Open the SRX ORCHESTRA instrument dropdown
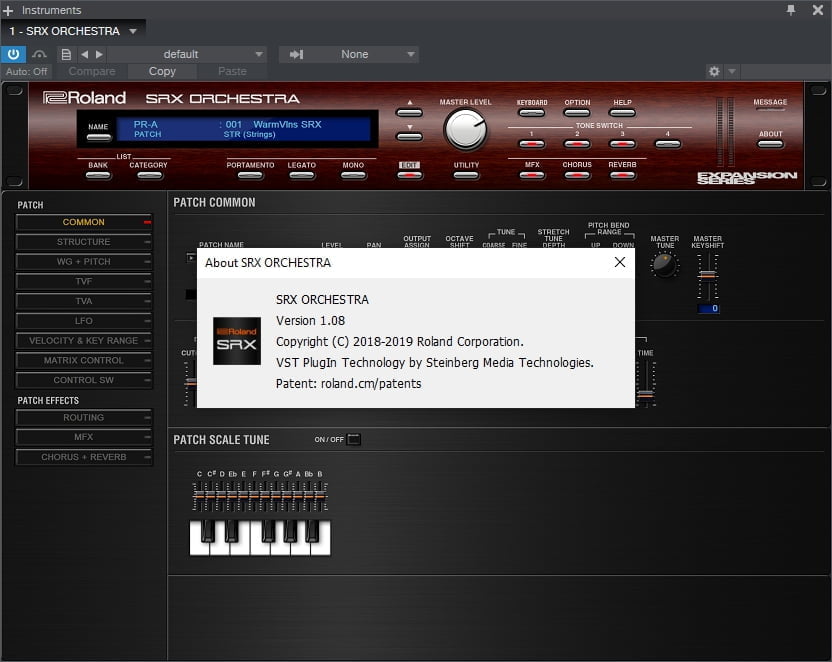The image size is (832, 662). (133, 31)
